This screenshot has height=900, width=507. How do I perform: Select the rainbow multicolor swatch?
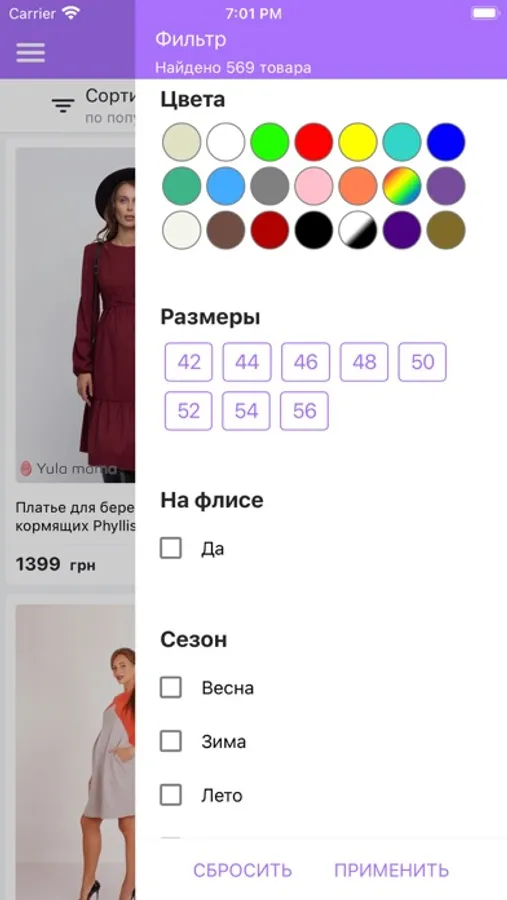click(x=402, y=186)
